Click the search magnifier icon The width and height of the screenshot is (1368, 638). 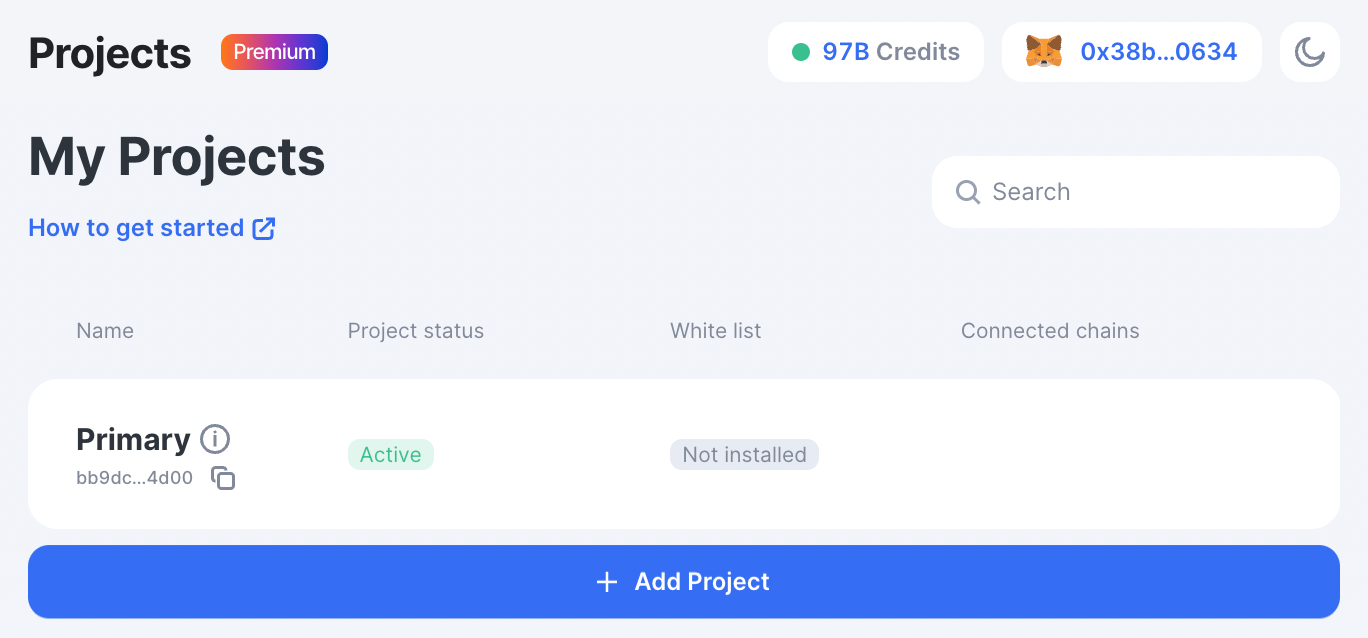coord(968,192)
